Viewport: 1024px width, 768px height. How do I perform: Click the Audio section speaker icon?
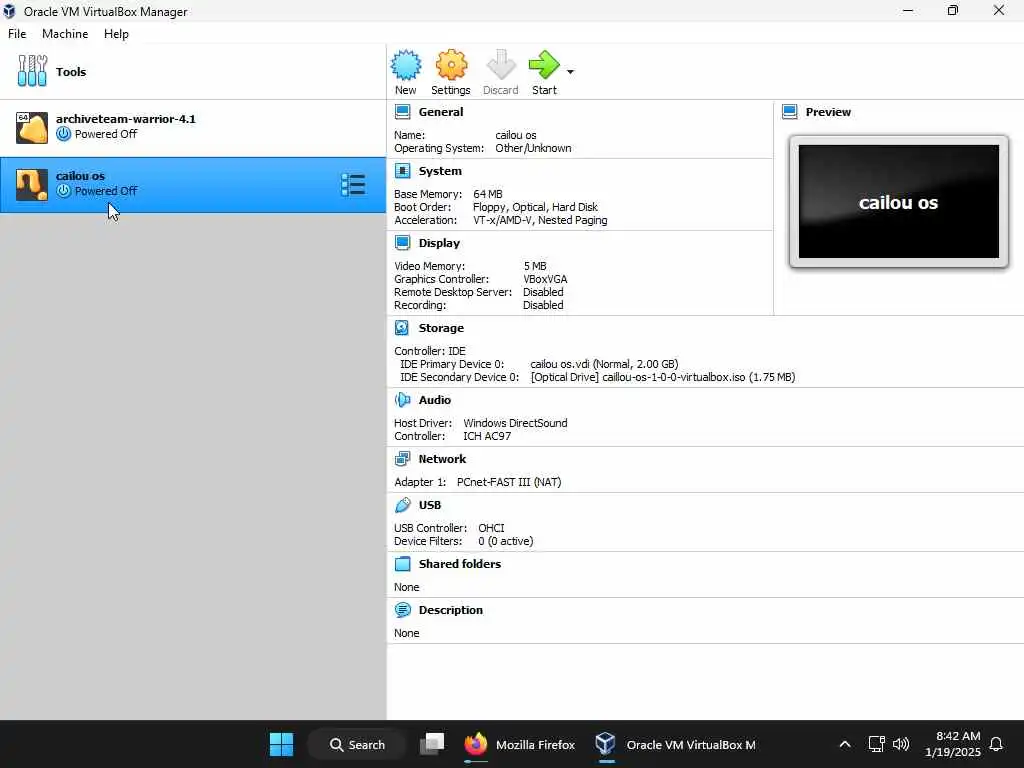coord(402,400)
